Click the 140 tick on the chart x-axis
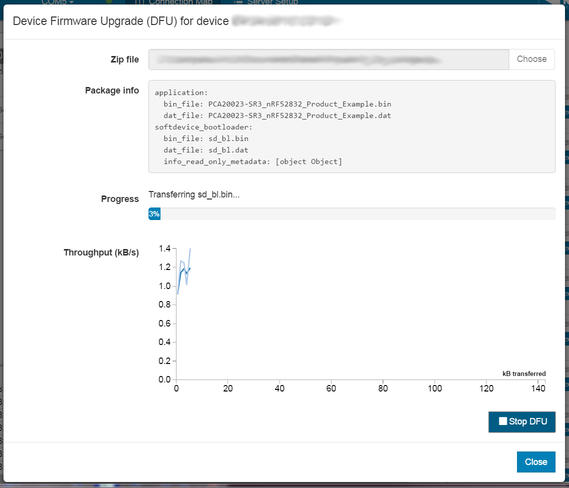Viewport: 569px width, 488px height. (538, 389)
